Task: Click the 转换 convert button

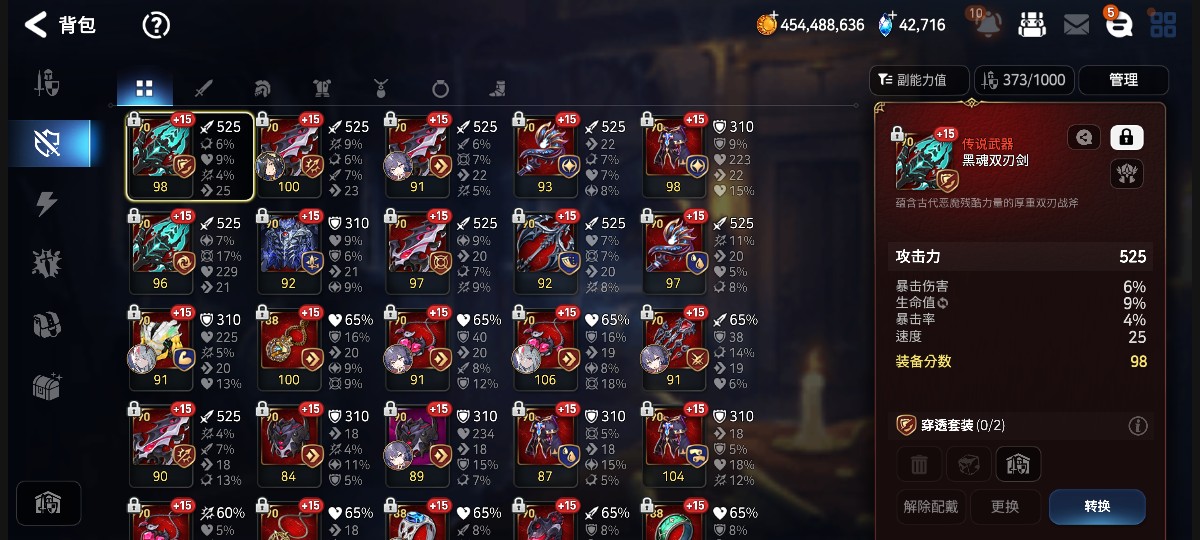Action: click(1097, 506)
